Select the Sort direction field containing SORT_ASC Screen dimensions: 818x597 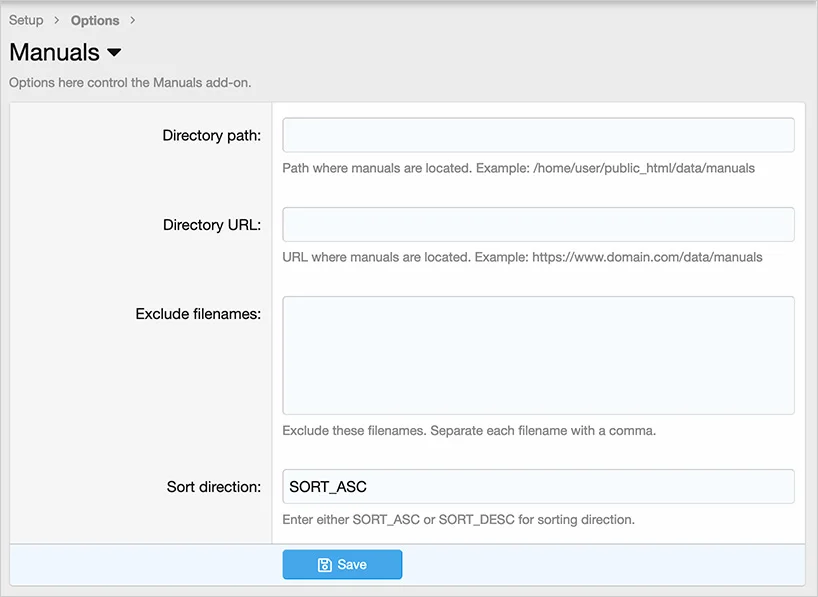coord(538,487)
